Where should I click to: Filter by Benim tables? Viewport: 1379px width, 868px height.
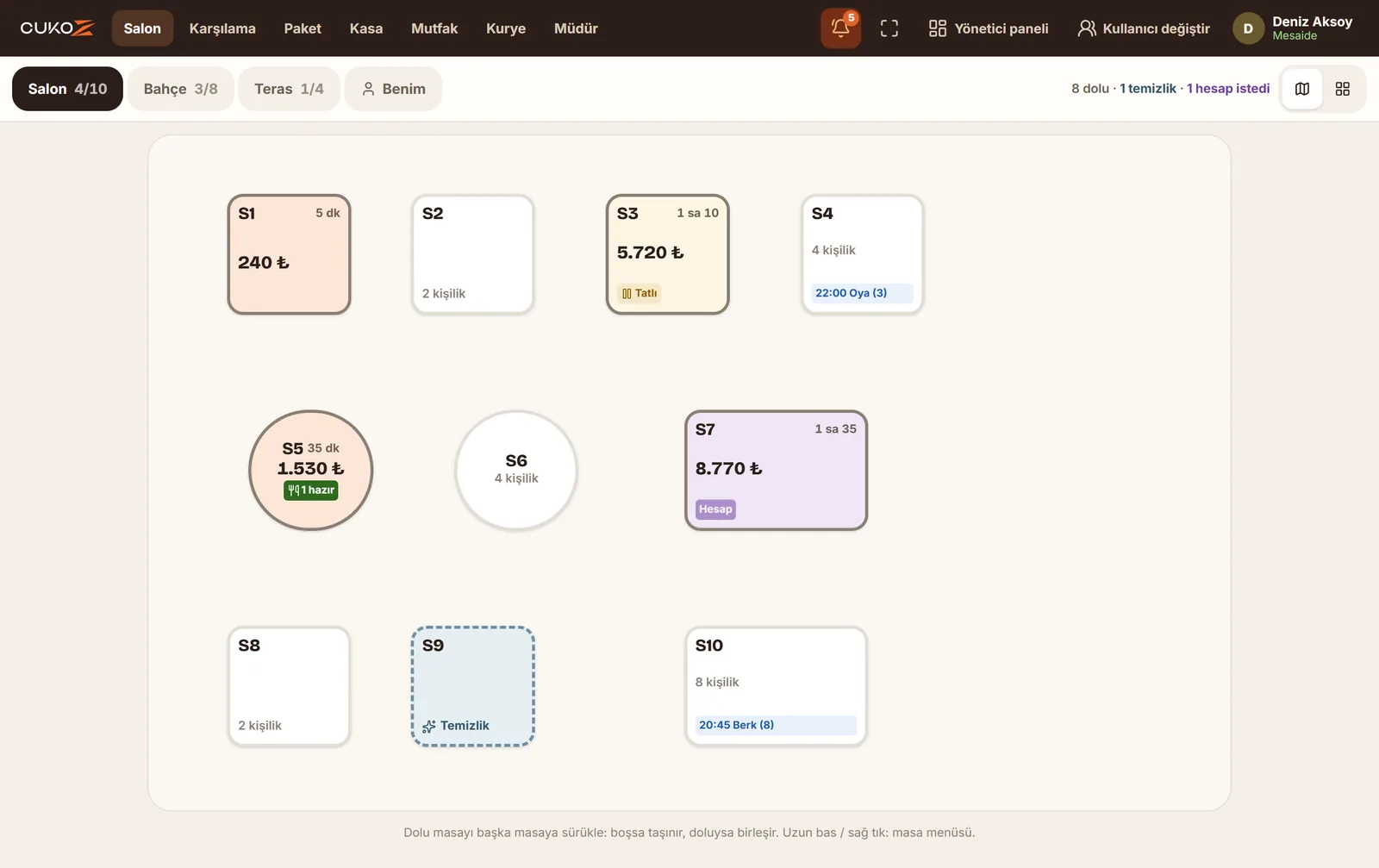click(x=393, y=89)
